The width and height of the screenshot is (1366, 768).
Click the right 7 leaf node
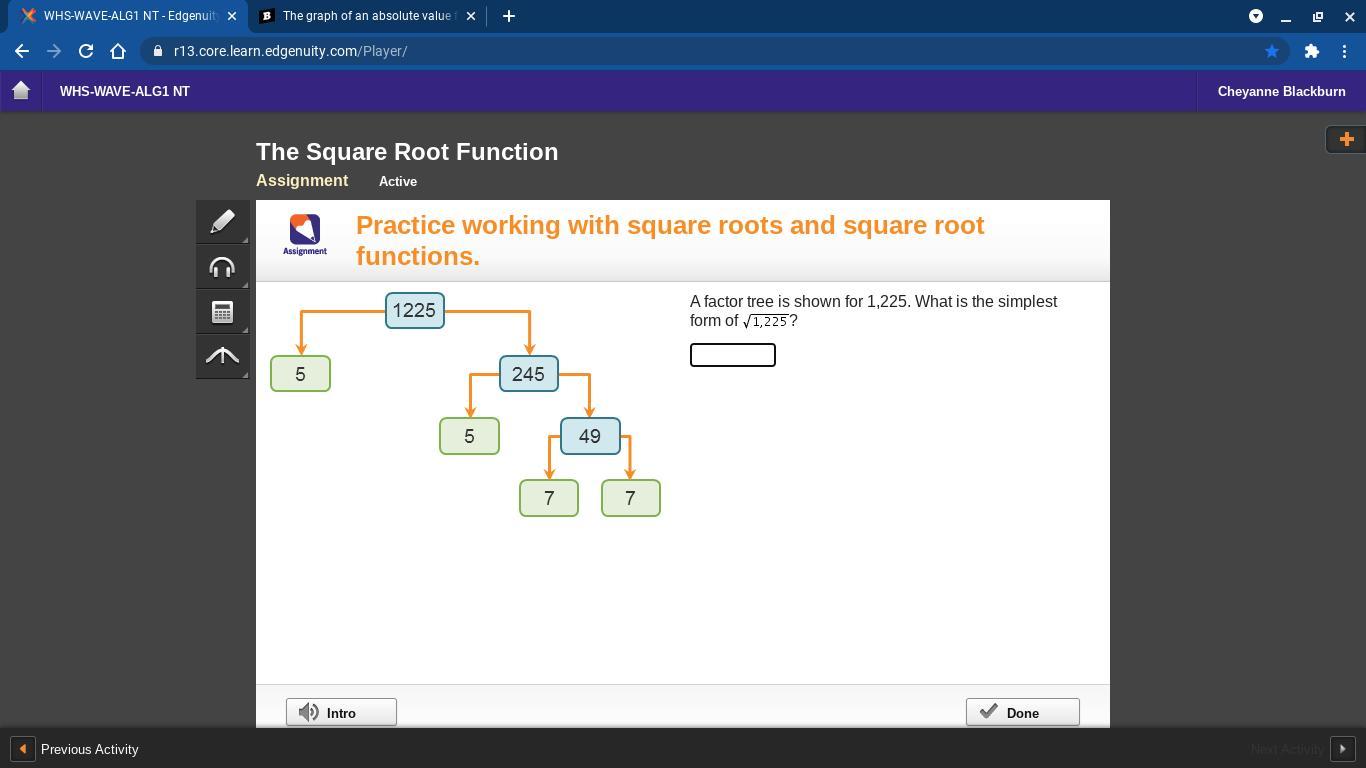click(x=631, y=498)
